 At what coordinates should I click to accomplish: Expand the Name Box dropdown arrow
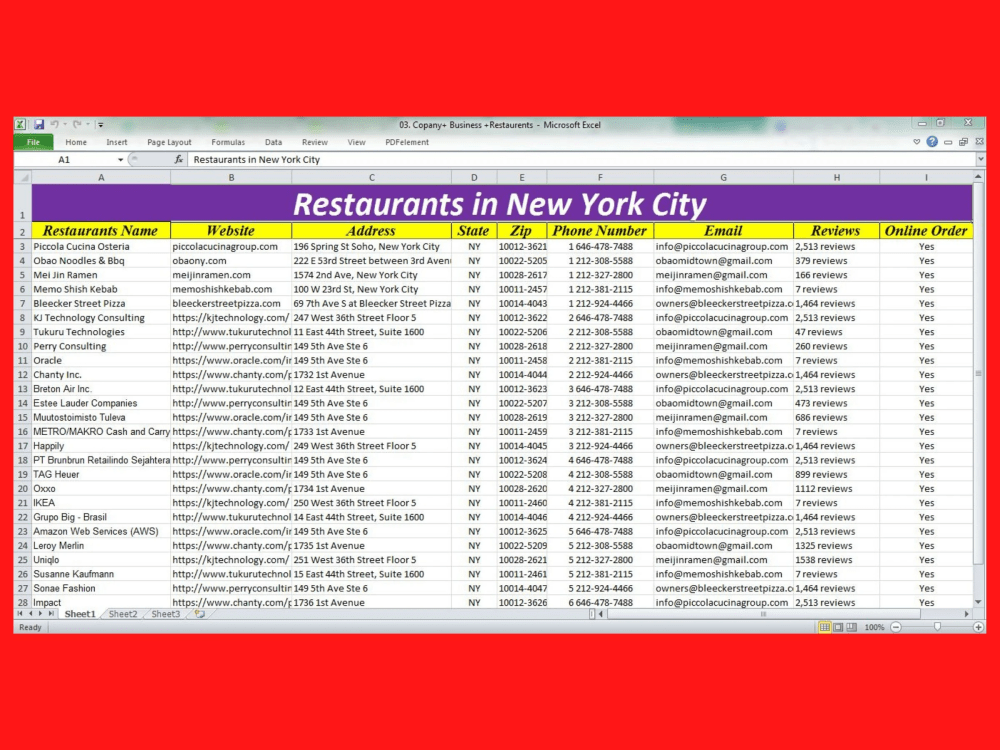pos(120,159)
